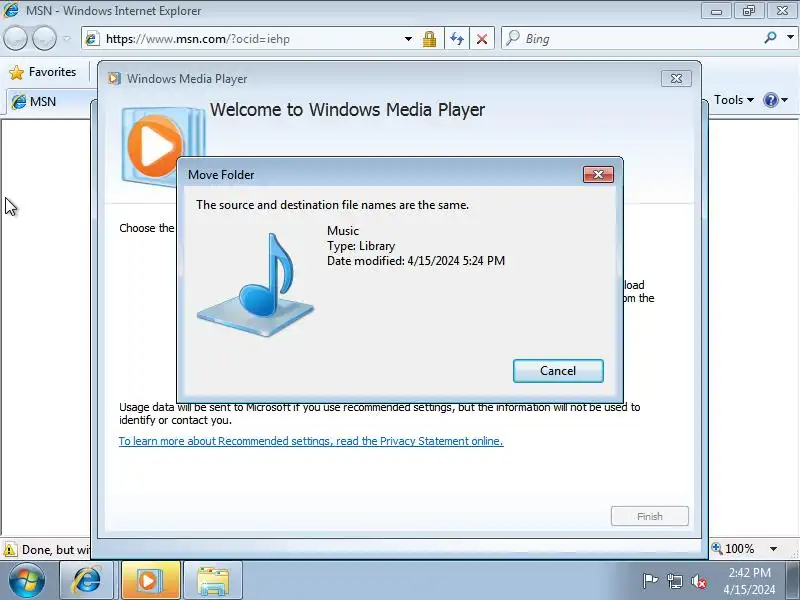
Task: Open the Windows Start button
Action: (x=26, y=580)
